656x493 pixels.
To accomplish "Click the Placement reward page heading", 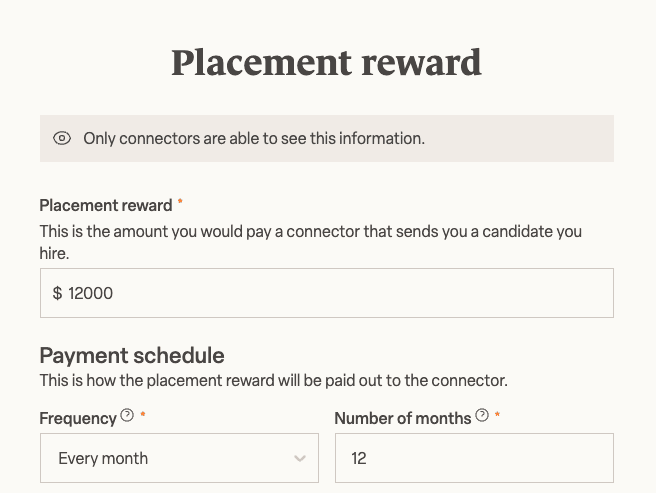I will pyautogui.click(x=326, y=62).
